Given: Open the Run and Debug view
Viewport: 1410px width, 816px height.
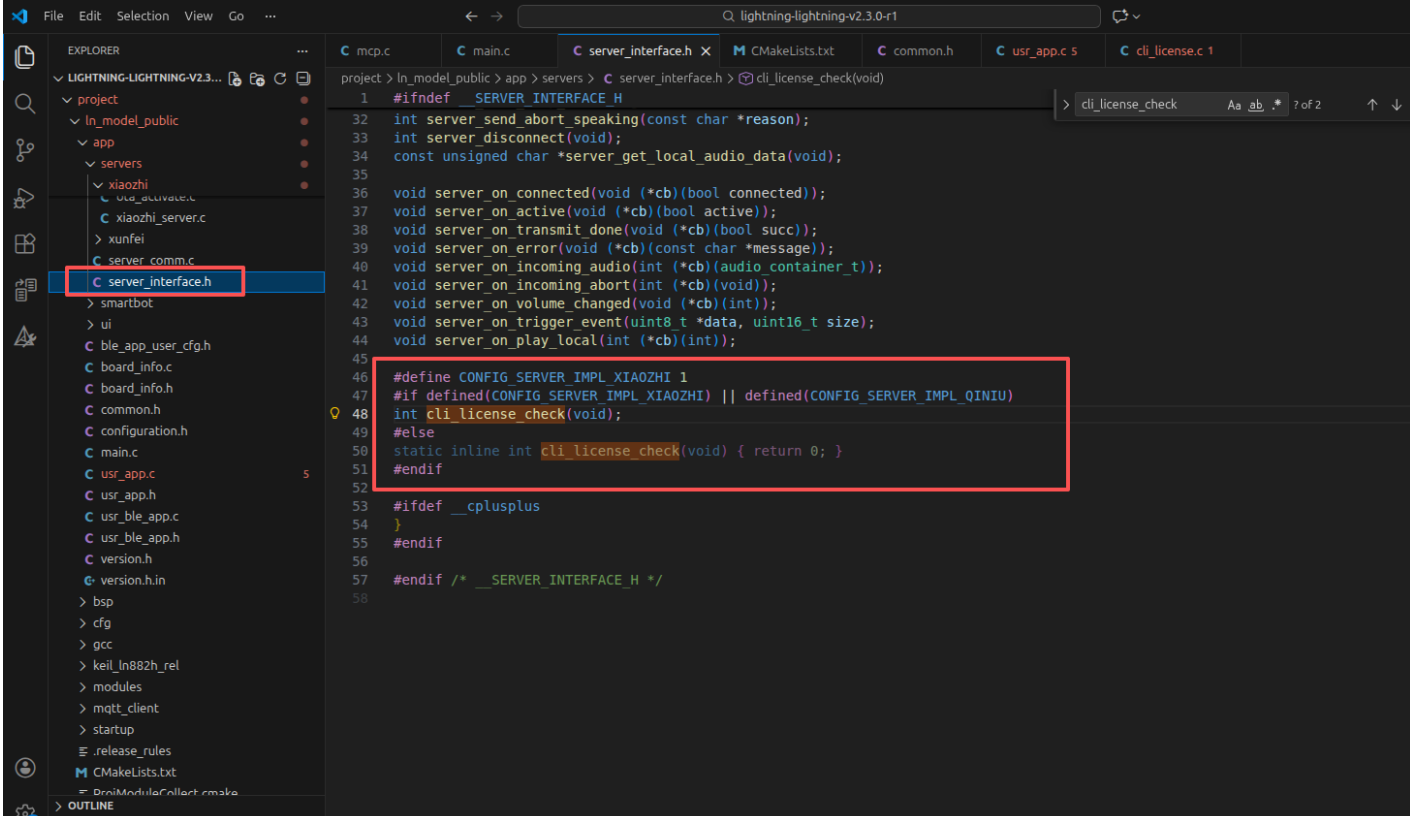Looking at the screenshot, I should point(25,197).
